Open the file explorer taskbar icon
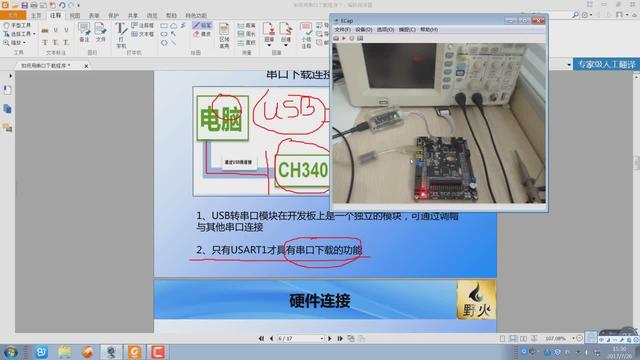The width and height of the screenshot is (640, 360). point(64,351)
